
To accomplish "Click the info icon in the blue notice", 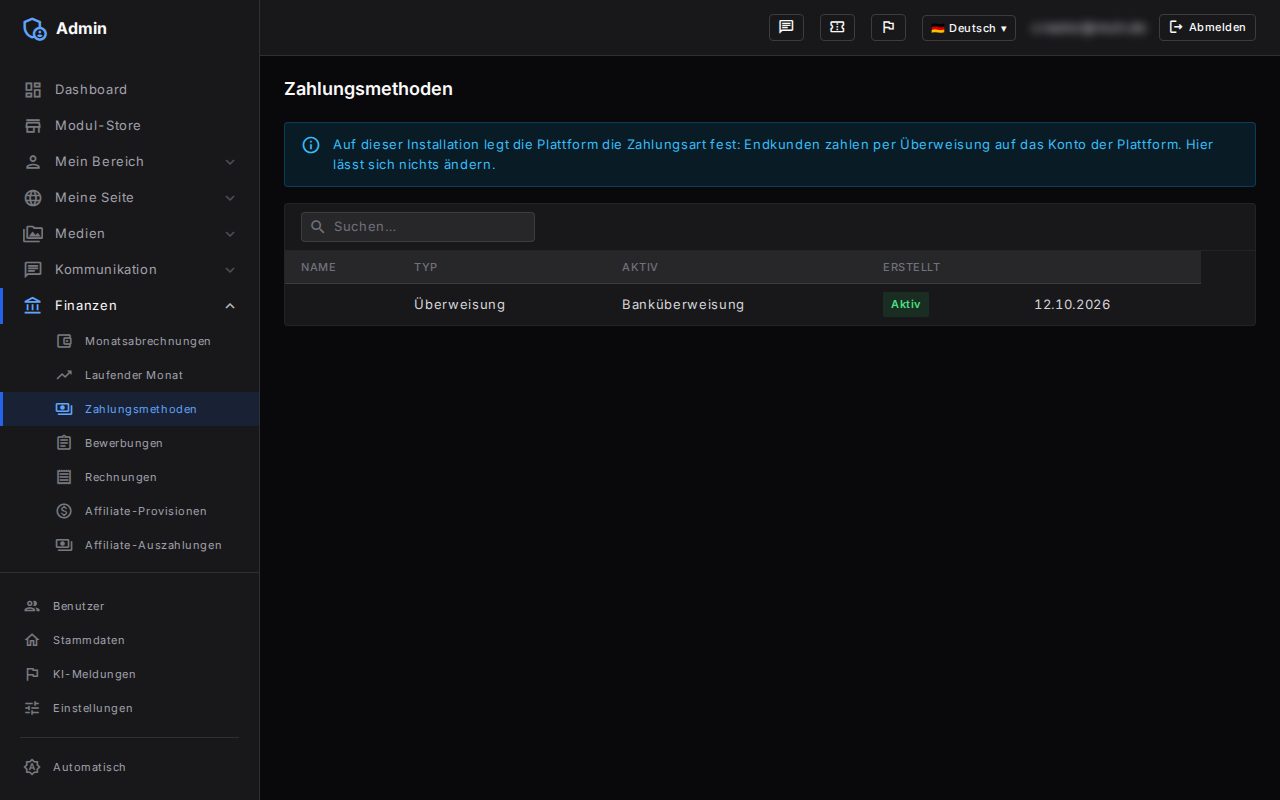I will click(x=311, y=145).
